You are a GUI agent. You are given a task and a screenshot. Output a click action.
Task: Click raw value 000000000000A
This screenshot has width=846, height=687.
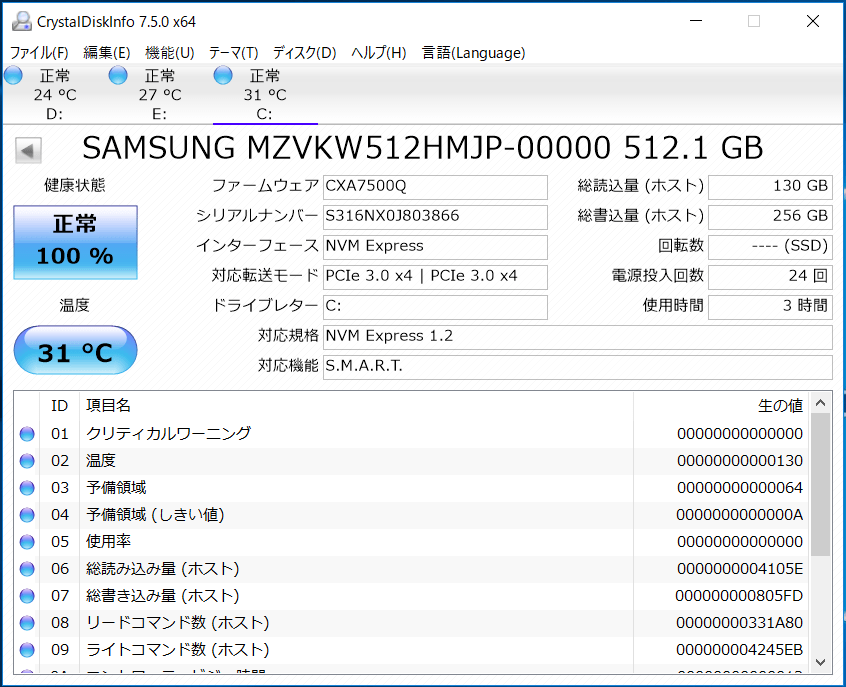740,515
